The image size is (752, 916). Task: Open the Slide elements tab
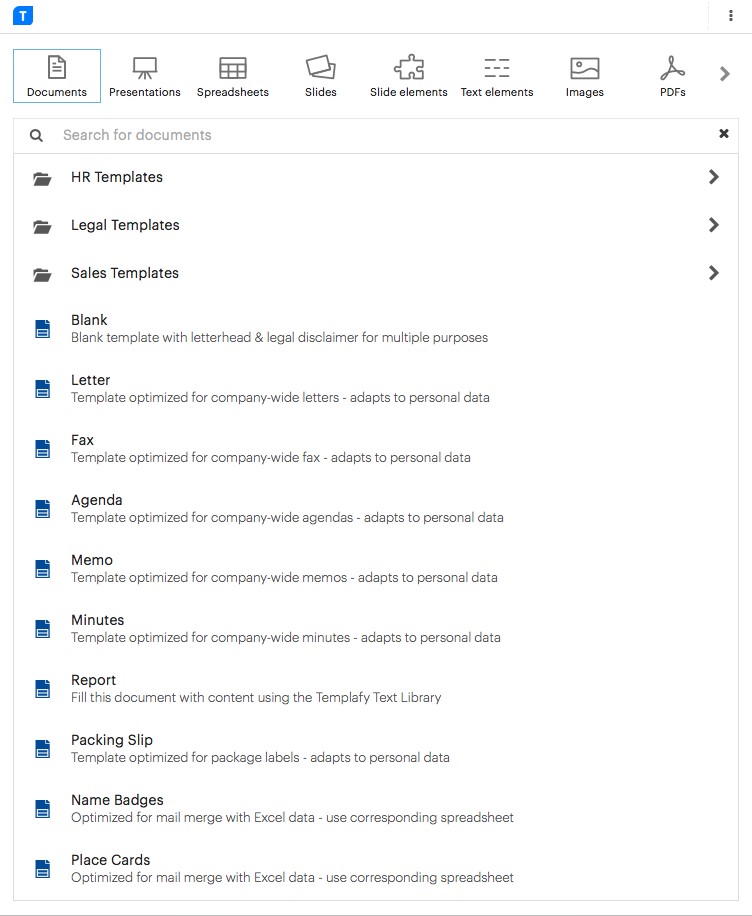(x=408, y=76)
